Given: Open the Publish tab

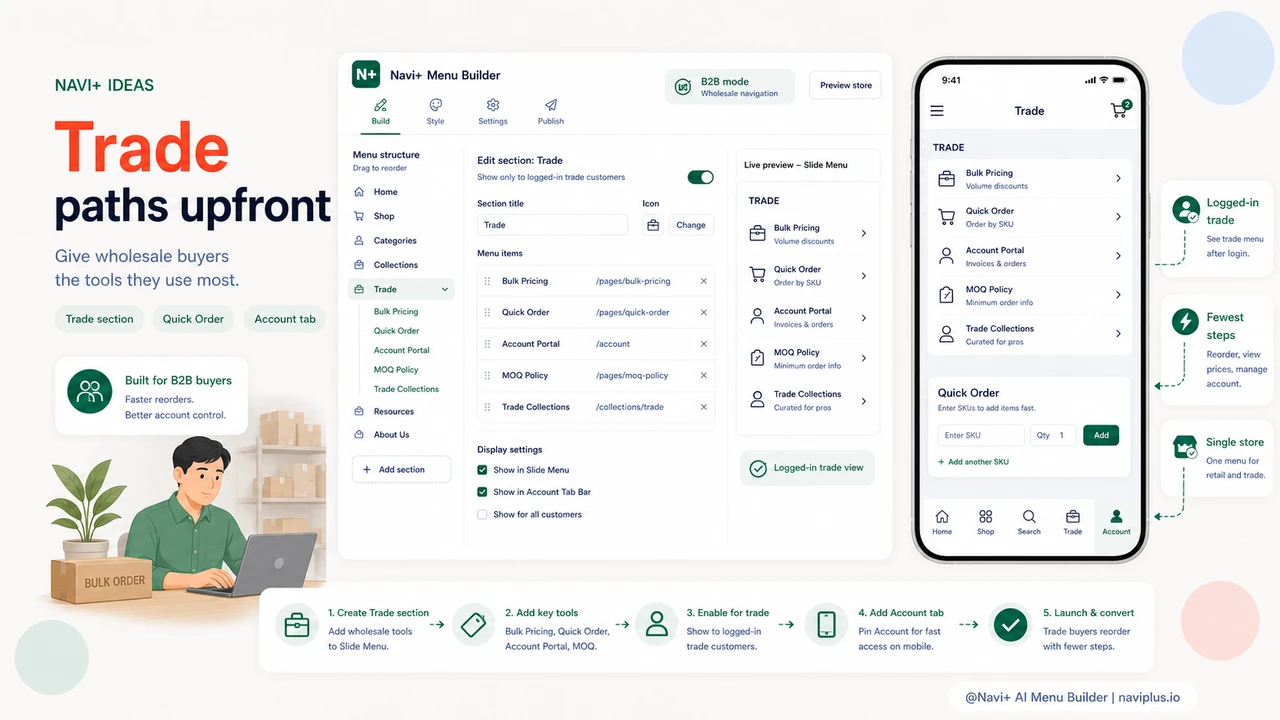Looking at the screenshot, I should click(551, 112).
